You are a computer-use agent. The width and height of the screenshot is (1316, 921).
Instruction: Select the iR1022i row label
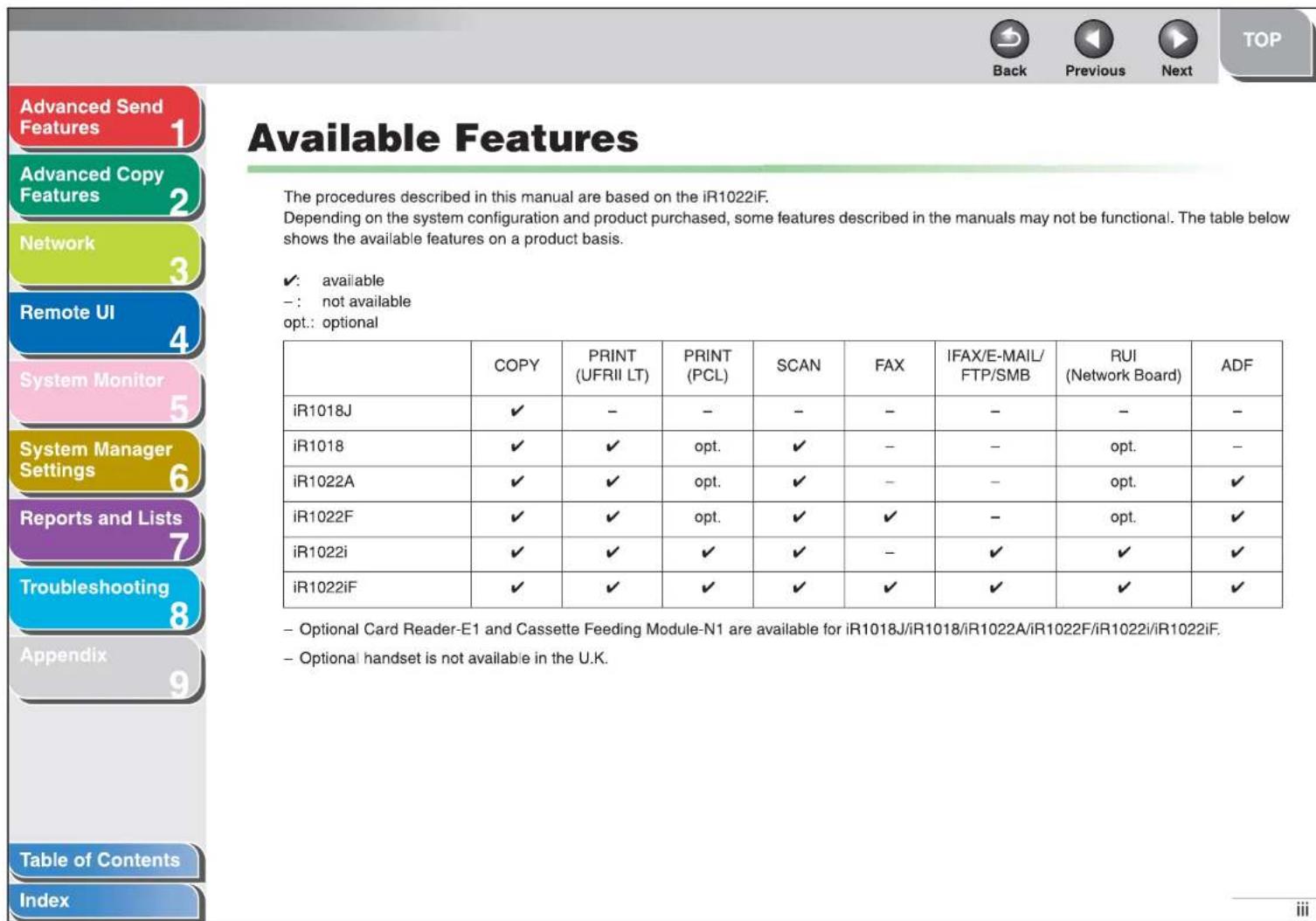[x=320, y=552]
